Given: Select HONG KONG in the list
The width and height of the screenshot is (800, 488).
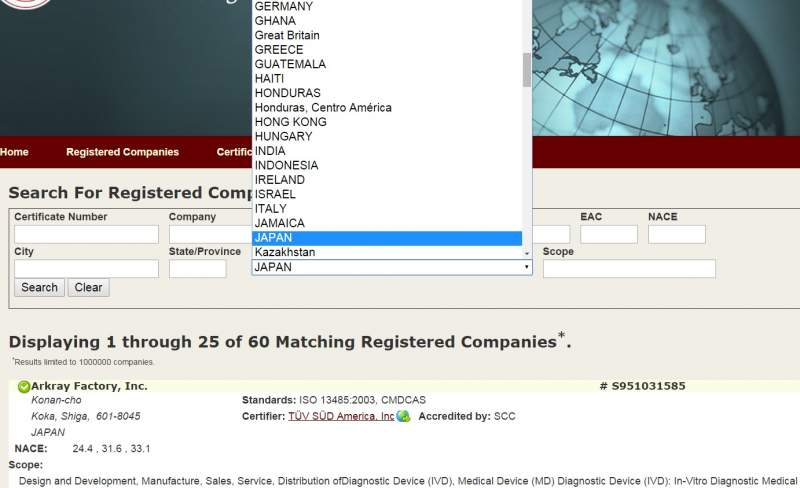Looking at the screenshot, I should click(x=387, y=122).
